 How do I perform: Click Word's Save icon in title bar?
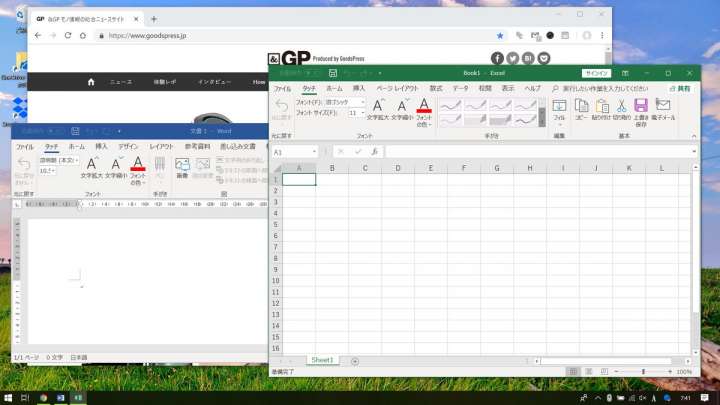(75, 131)
